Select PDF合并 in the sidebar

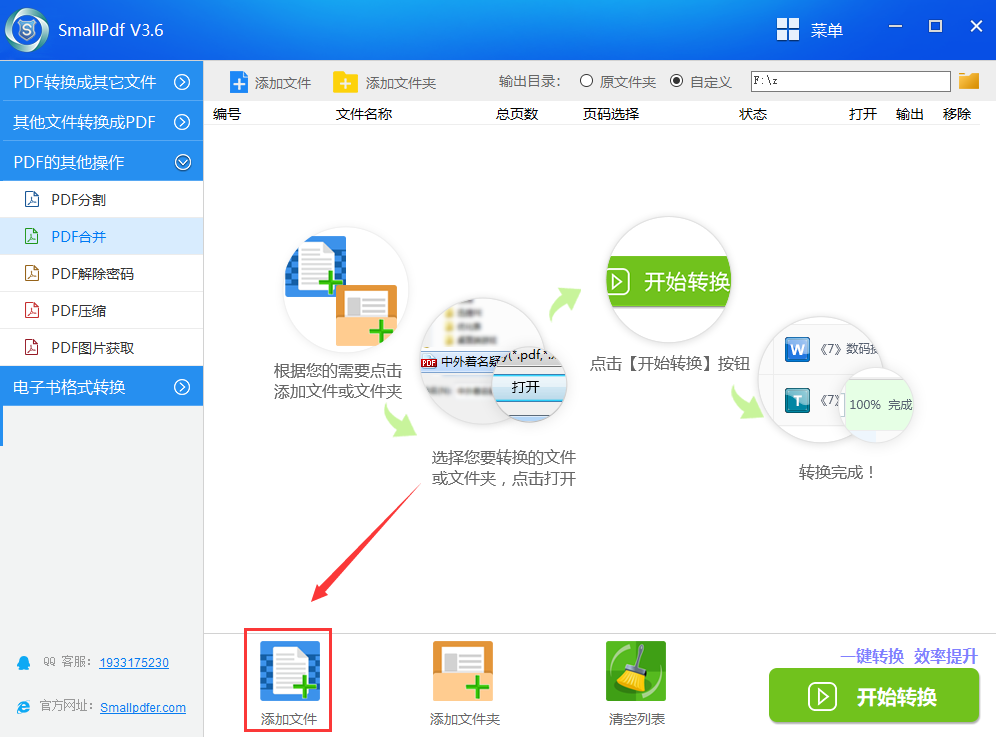coord(102,236)
